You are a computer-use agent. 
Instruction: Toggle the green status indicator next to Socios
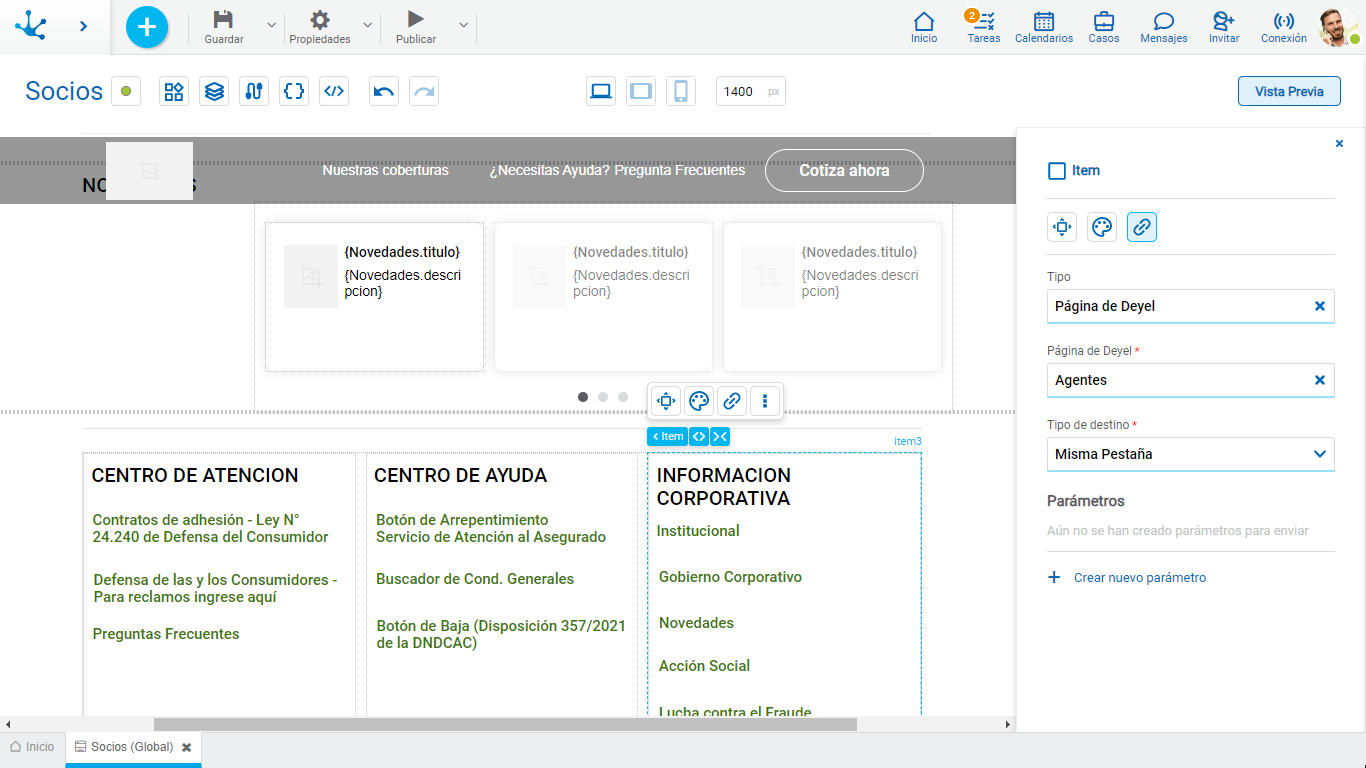pos(126,91)
